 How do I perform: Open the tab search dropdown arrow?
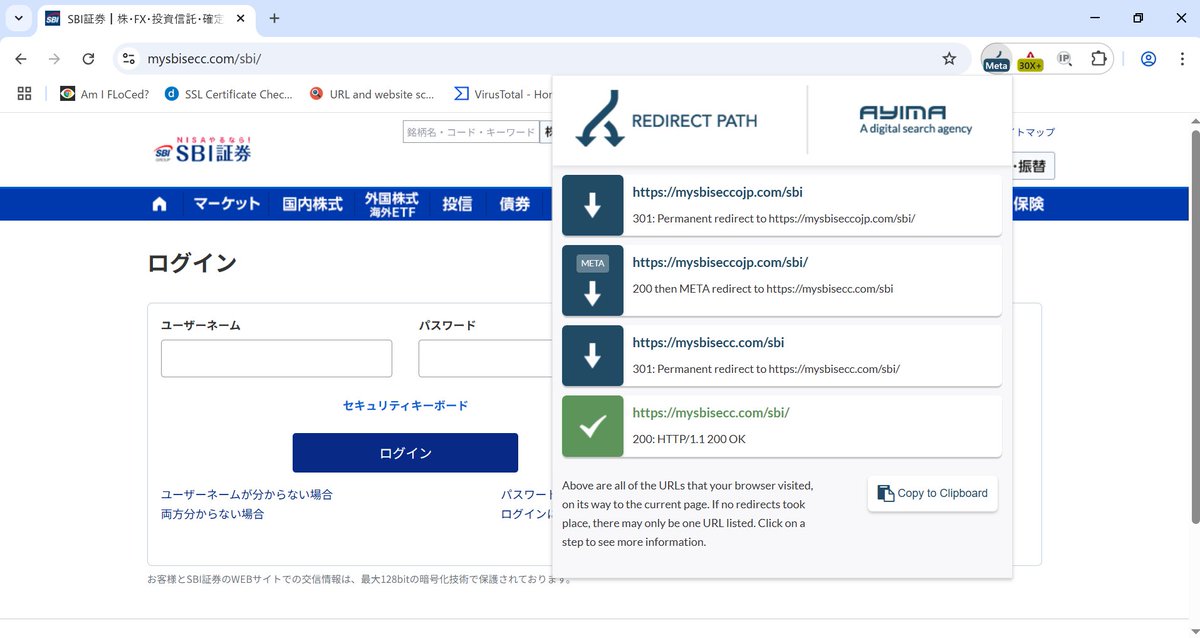(x=18, y=18)
